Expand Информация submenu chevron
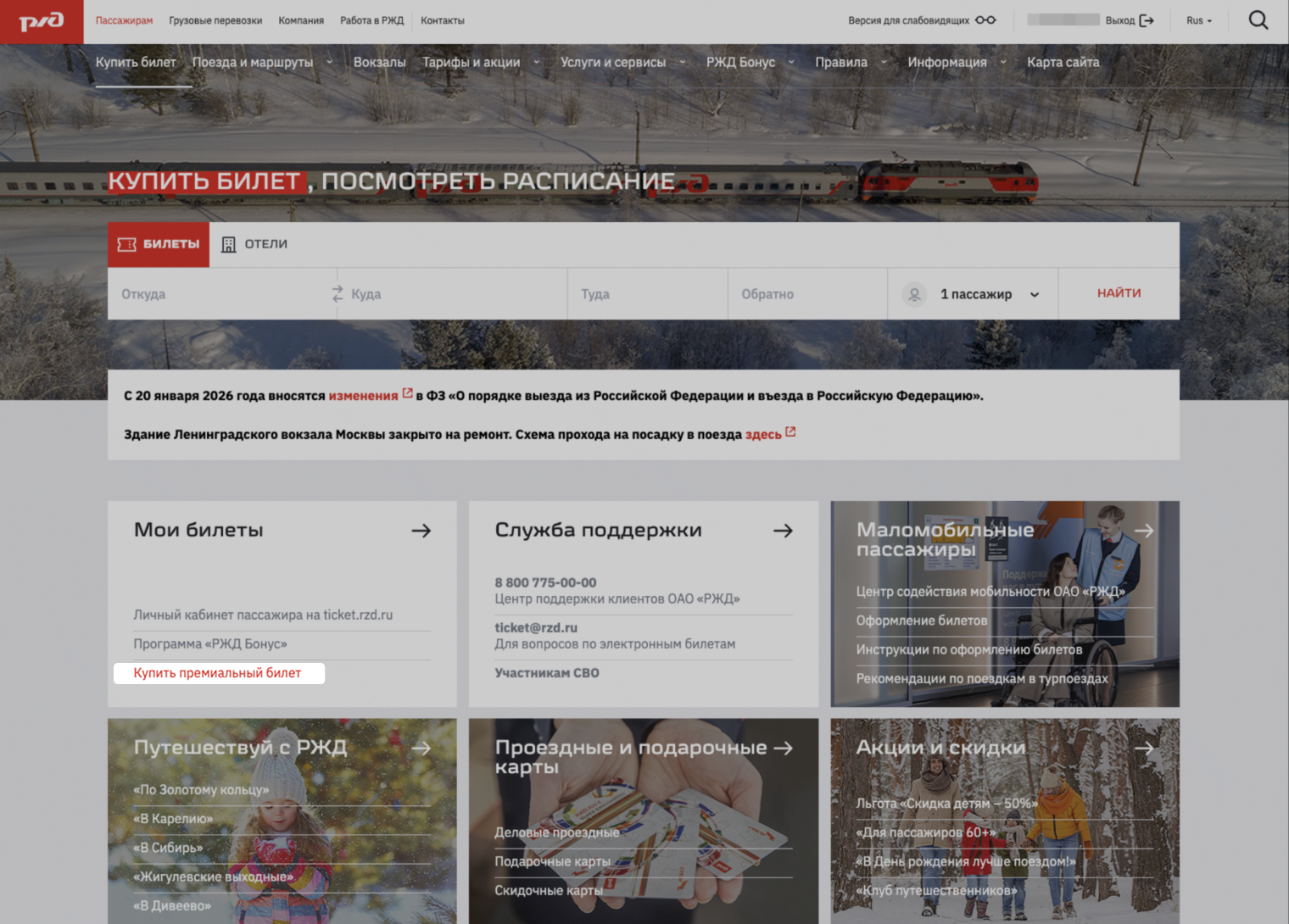 click(x=1003, y=62)
